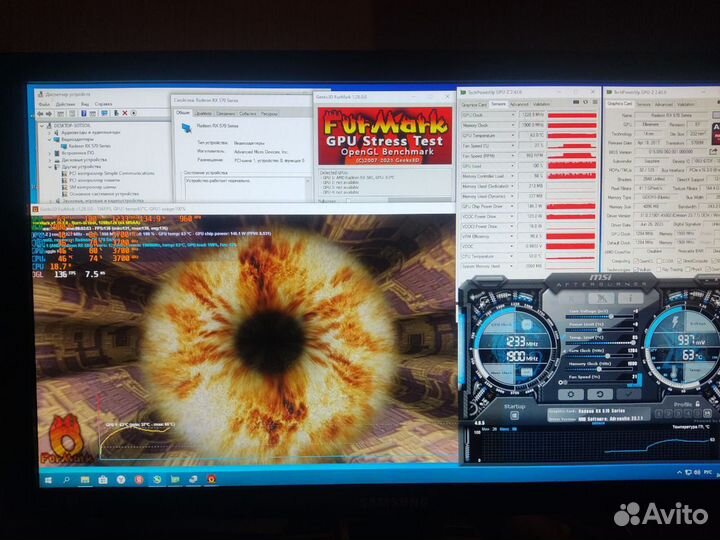Adjust the Power Limit slider in Afterburner
Image resolution: width=720 pixels, height=540 pixels.
599,330
